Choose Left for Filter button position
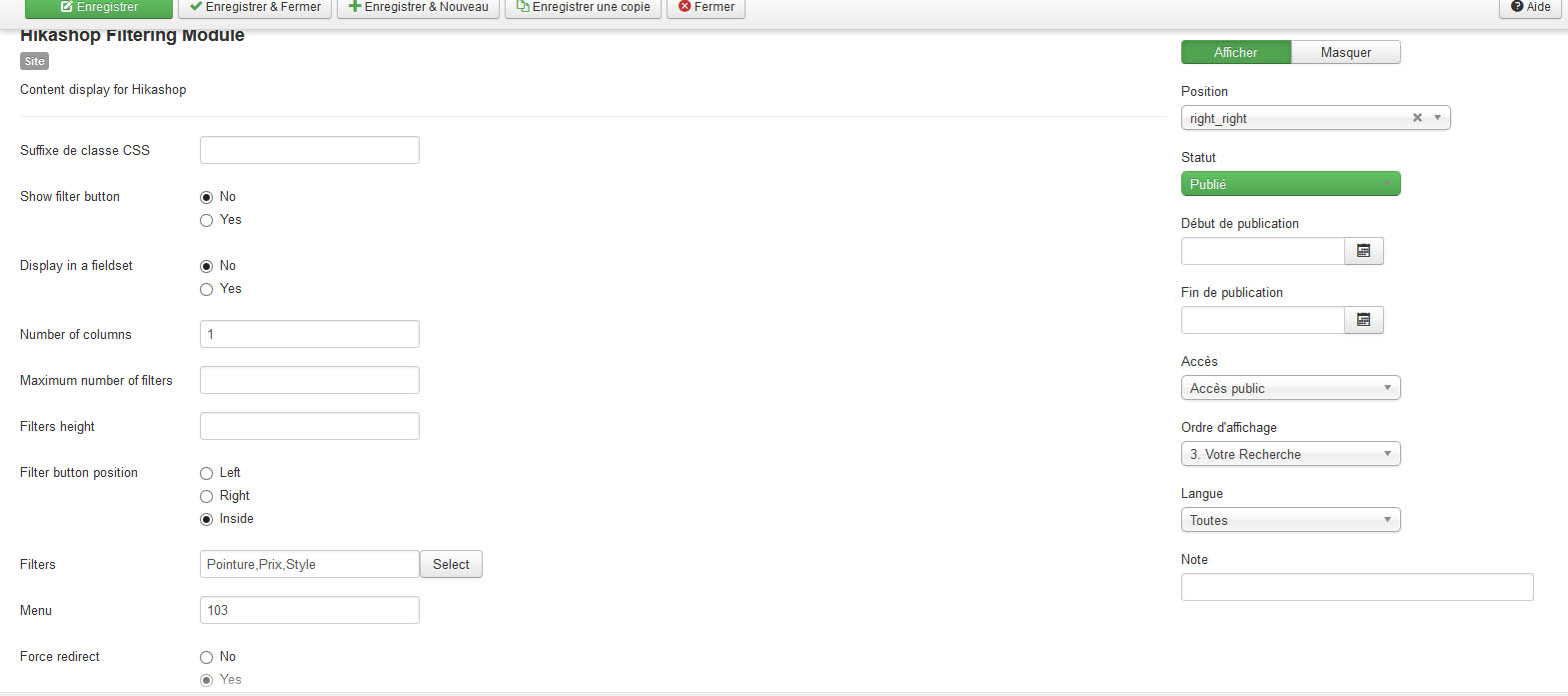Viewport: 1568px width, 696px height. (x=206, y=473)
